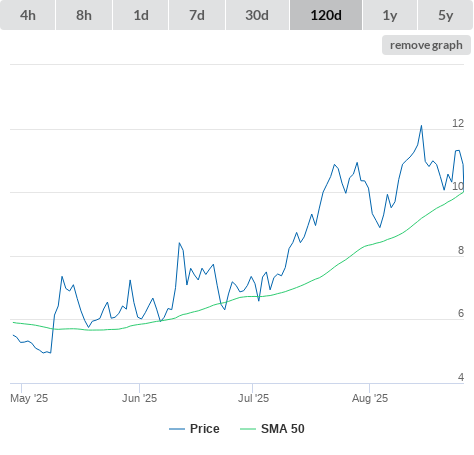
Task: Click the remove graph button
Action: click(x=426, y=45)
